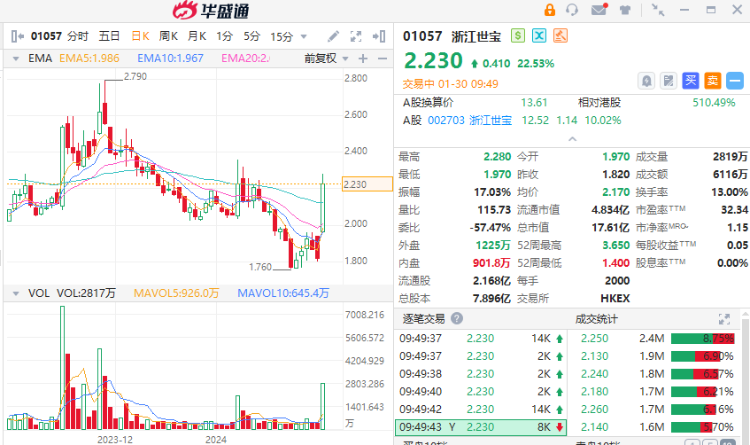Click the 卖 sell button
750x445 pixels.
[713, 81]
